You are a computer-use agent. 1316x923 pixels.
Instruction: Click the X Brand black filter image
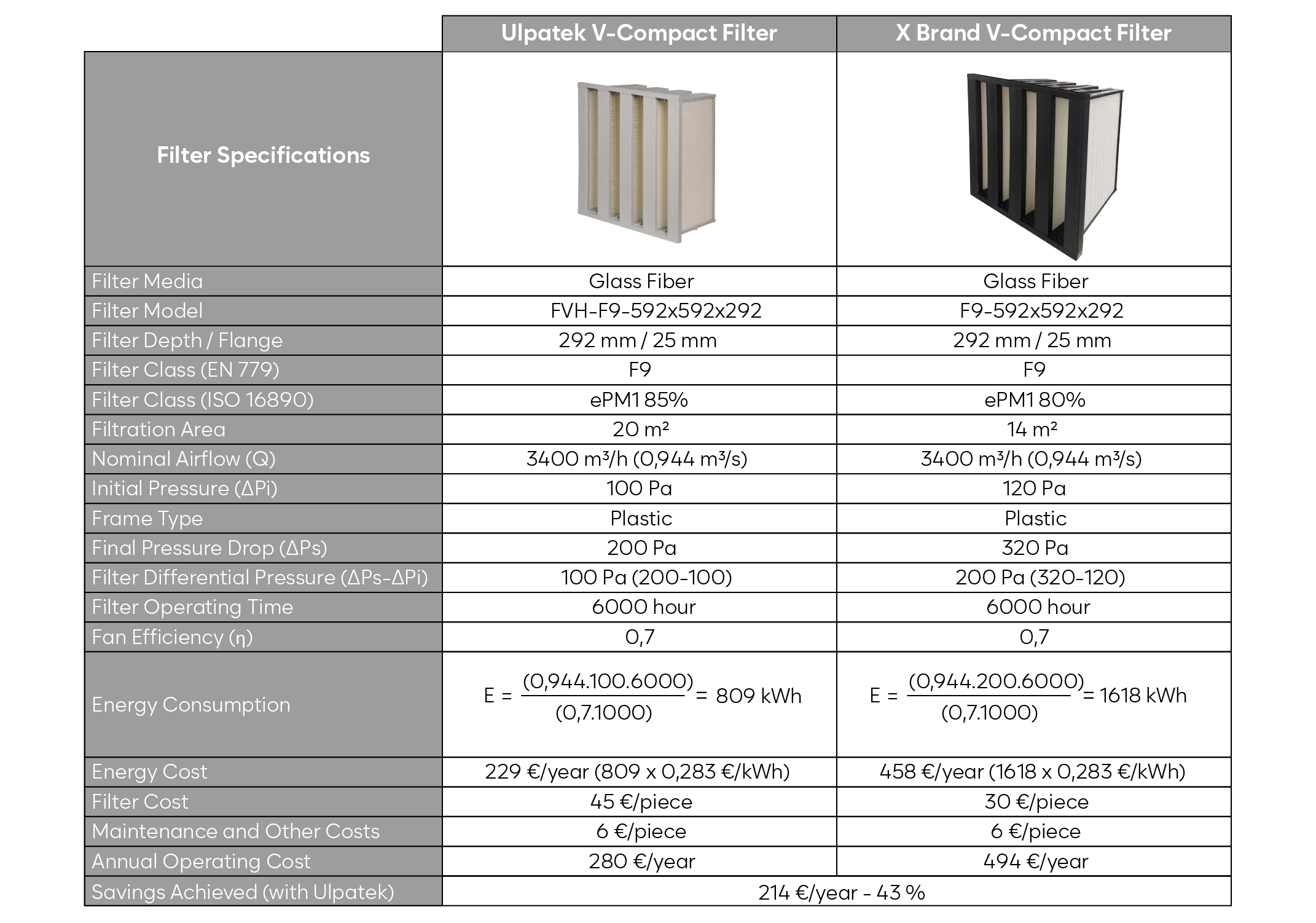pyautogui.click(x=1044, y=165)
